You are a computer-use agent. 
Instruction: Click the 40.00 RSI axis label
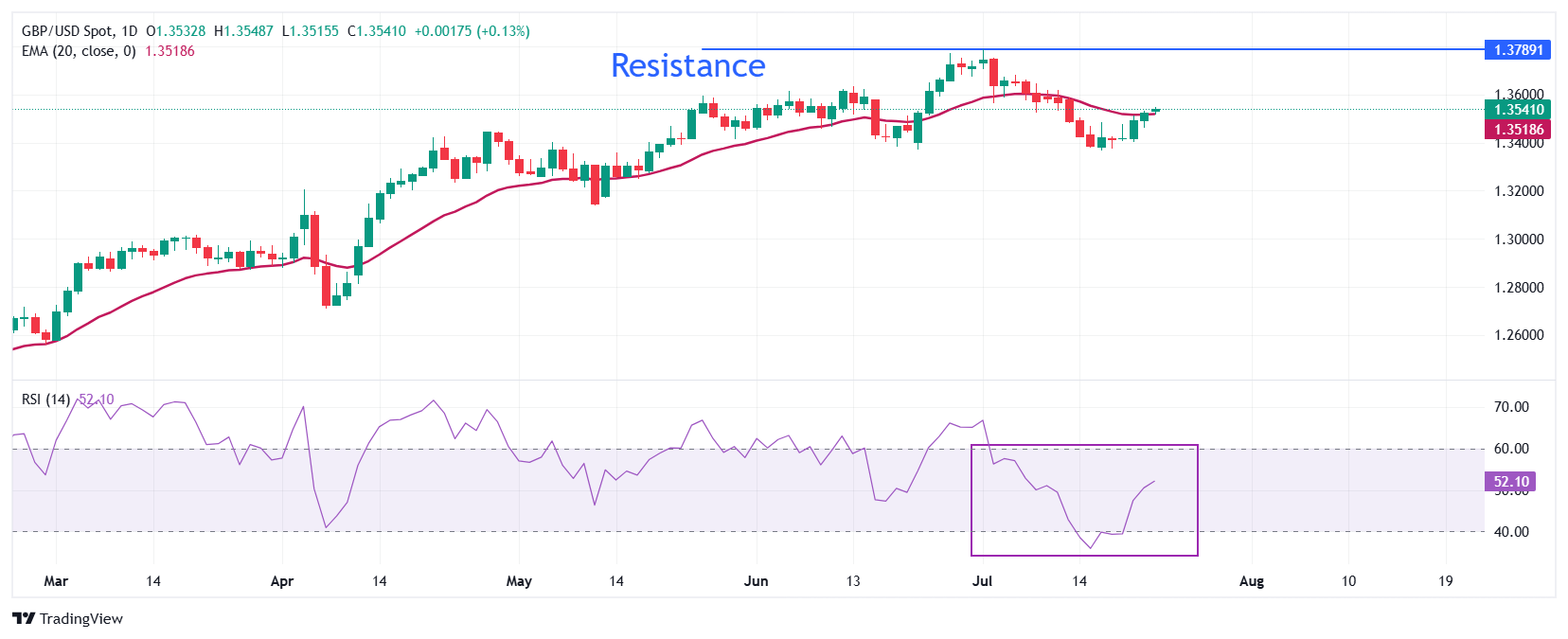[x=1510, y=532]
